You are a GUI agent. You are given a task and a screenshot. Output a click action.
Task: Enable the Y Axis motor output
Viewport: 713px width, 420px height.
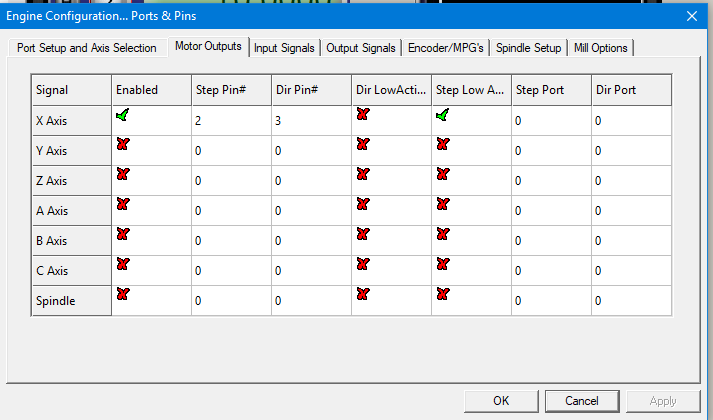(x=123, y=145)
